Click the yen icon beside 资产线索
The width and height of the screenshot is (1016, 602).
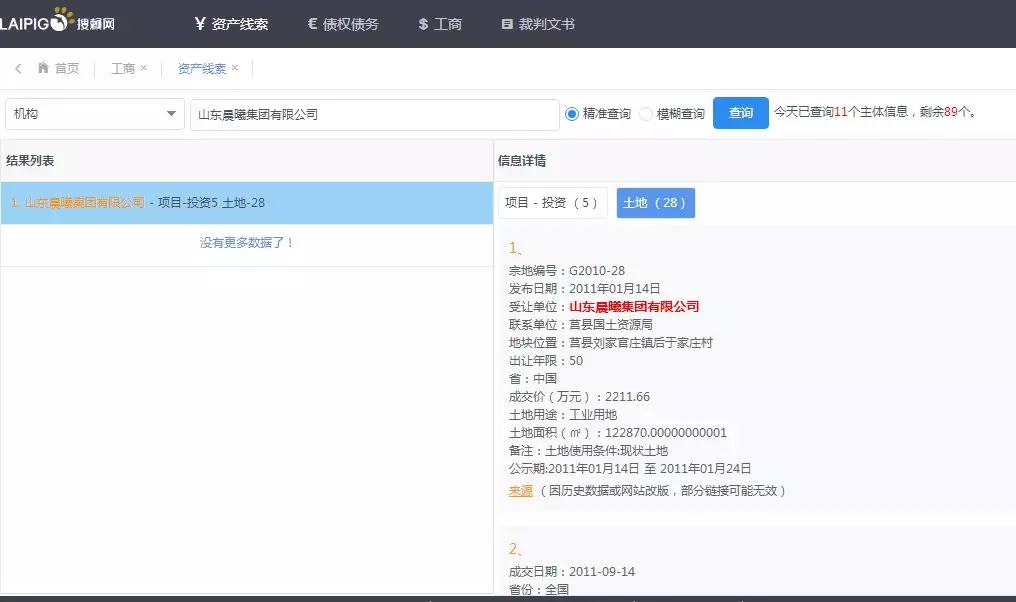click(x=200, y=24)
